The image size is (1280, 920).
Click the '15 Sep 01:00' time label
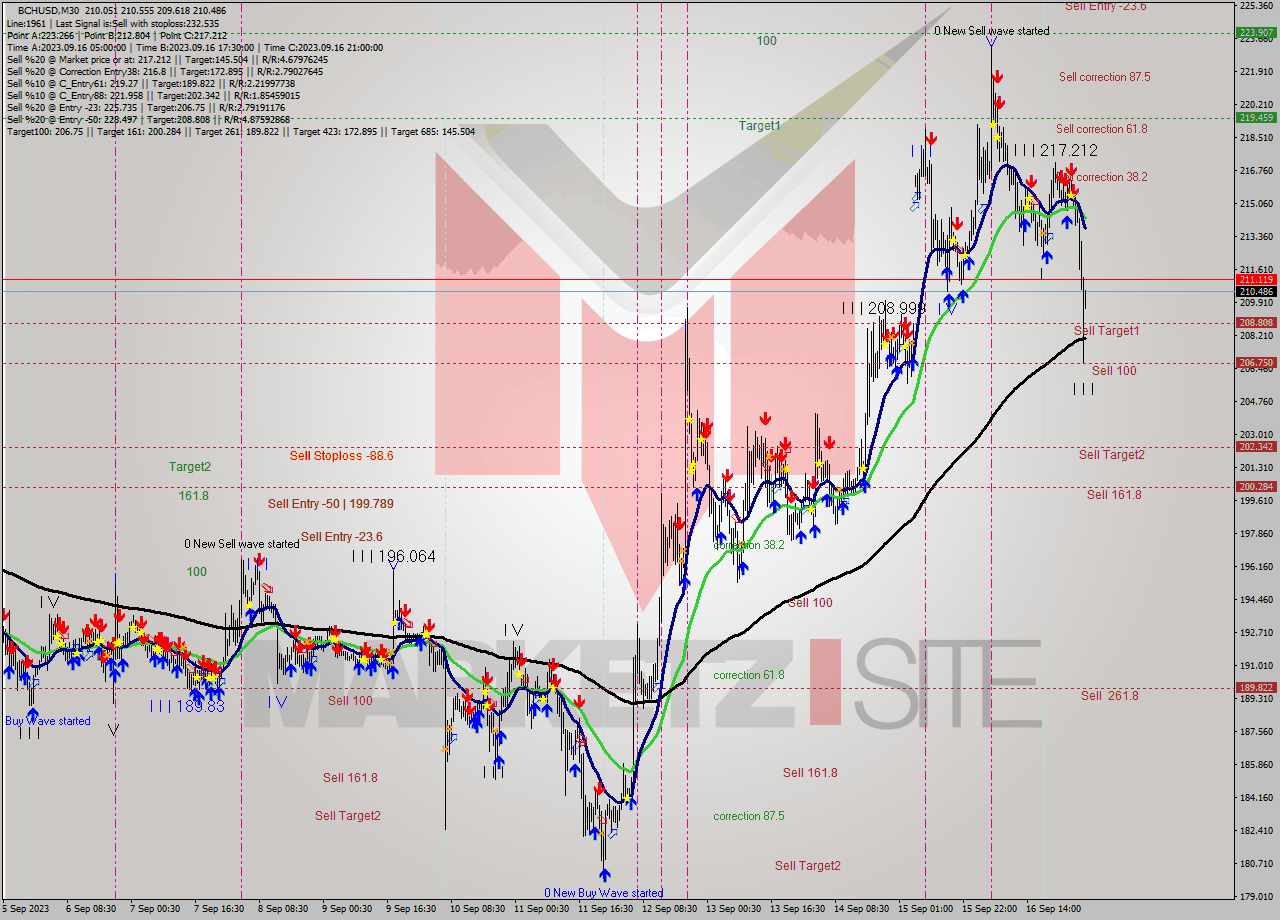pyautogui.click(x=925, y=909)
